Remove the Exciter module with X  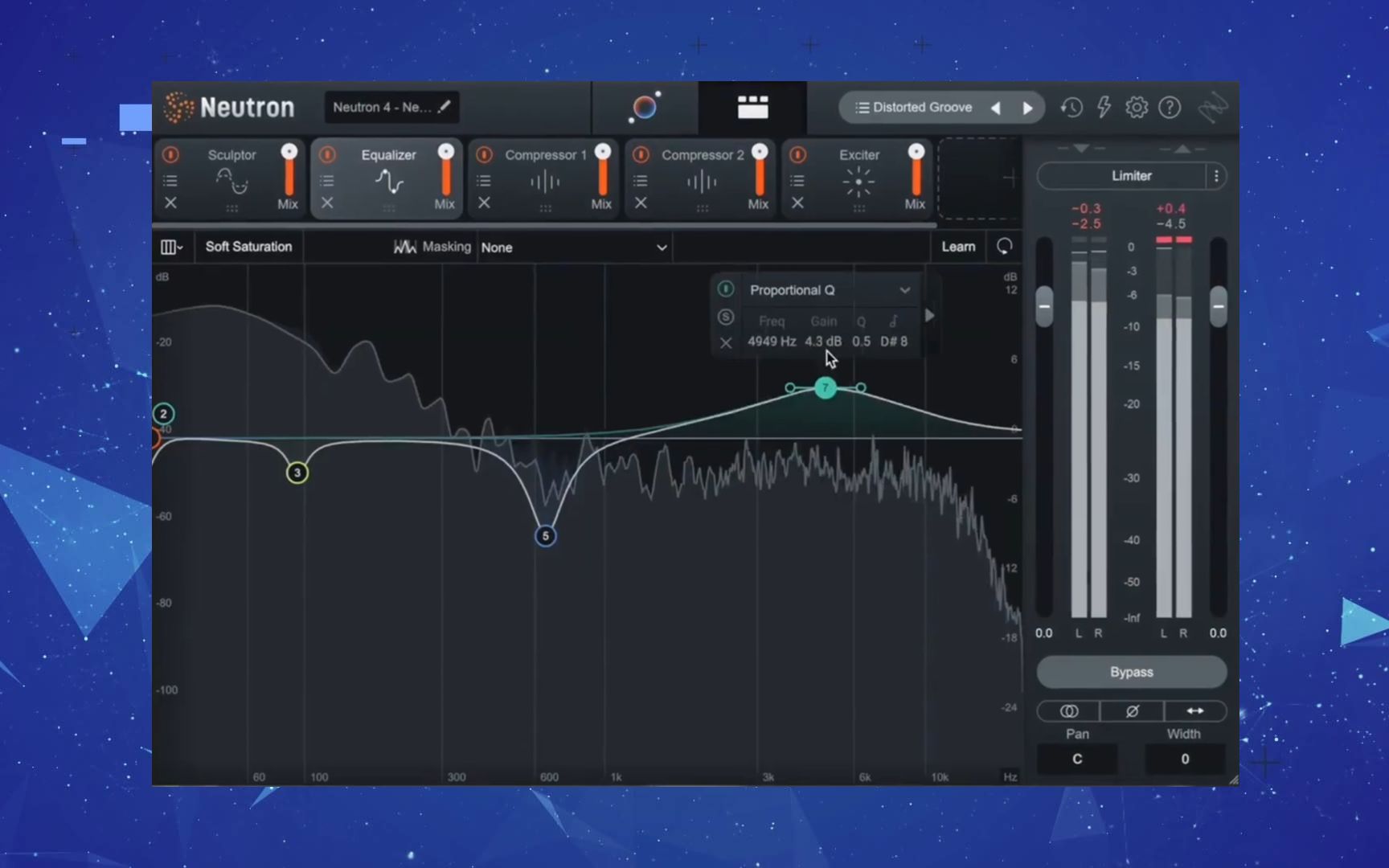pyautogui.click(x=797, y=203)
